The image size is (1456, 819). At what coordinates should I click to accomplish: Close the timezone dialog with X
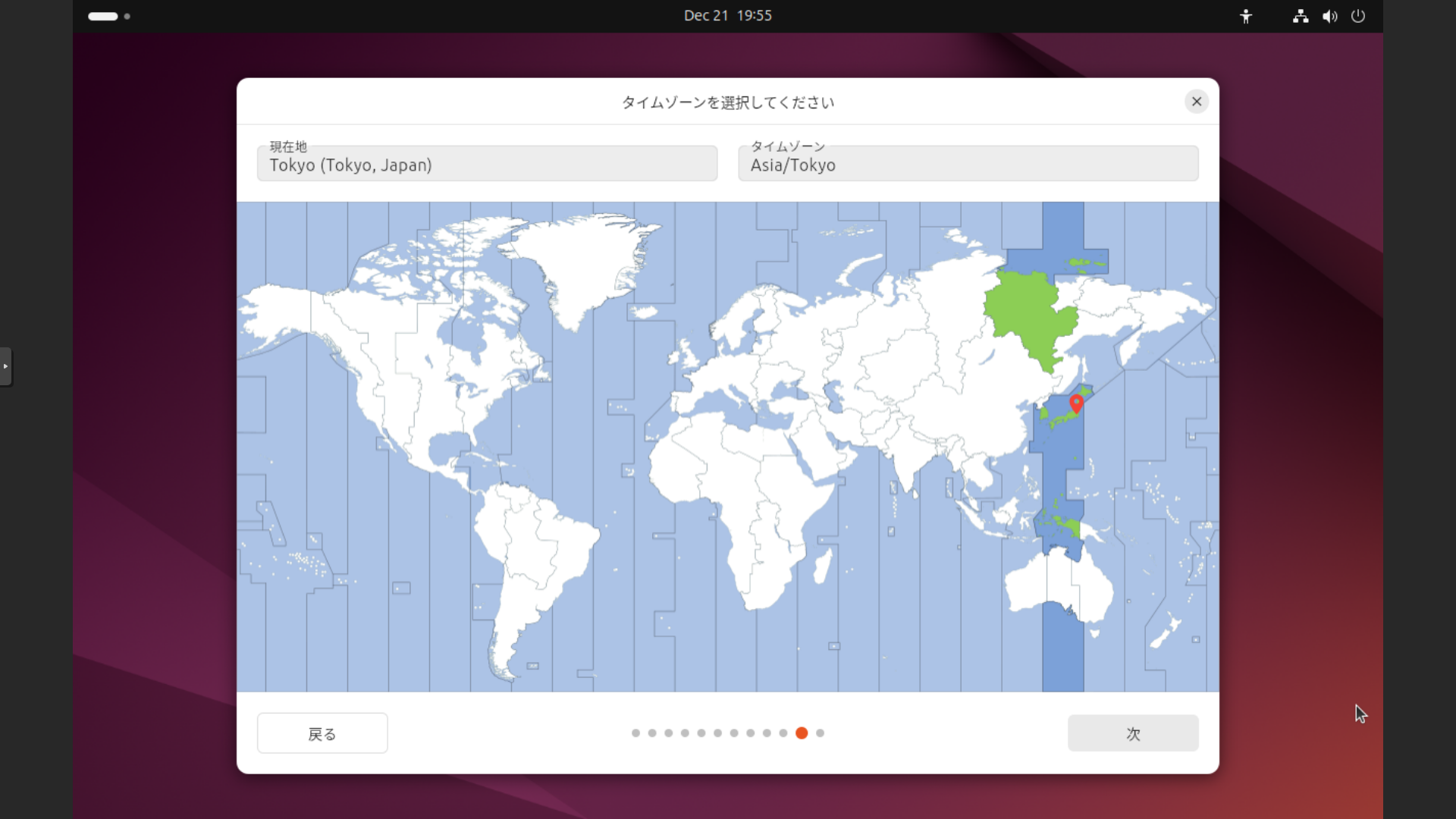[x=1197, y=102]
